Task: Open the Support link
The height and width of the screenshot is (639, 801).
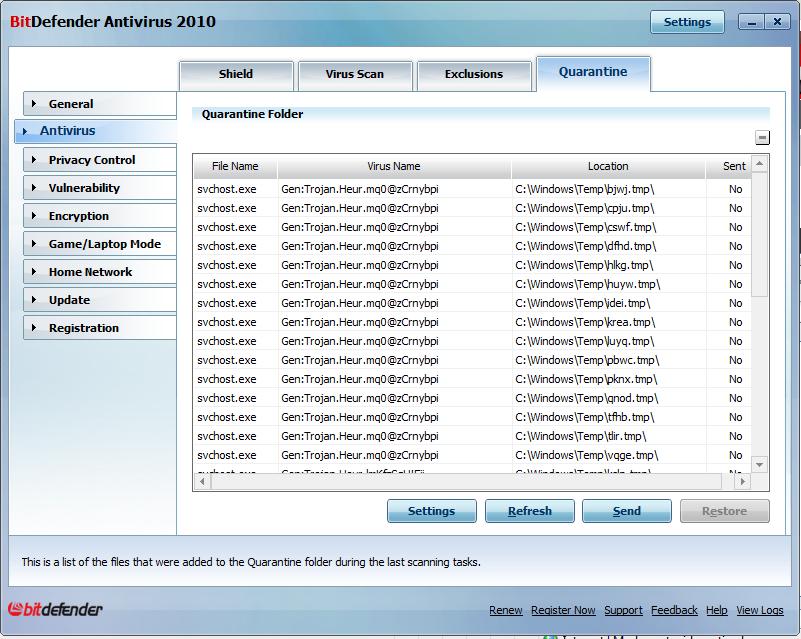Action: pos(623,610)
